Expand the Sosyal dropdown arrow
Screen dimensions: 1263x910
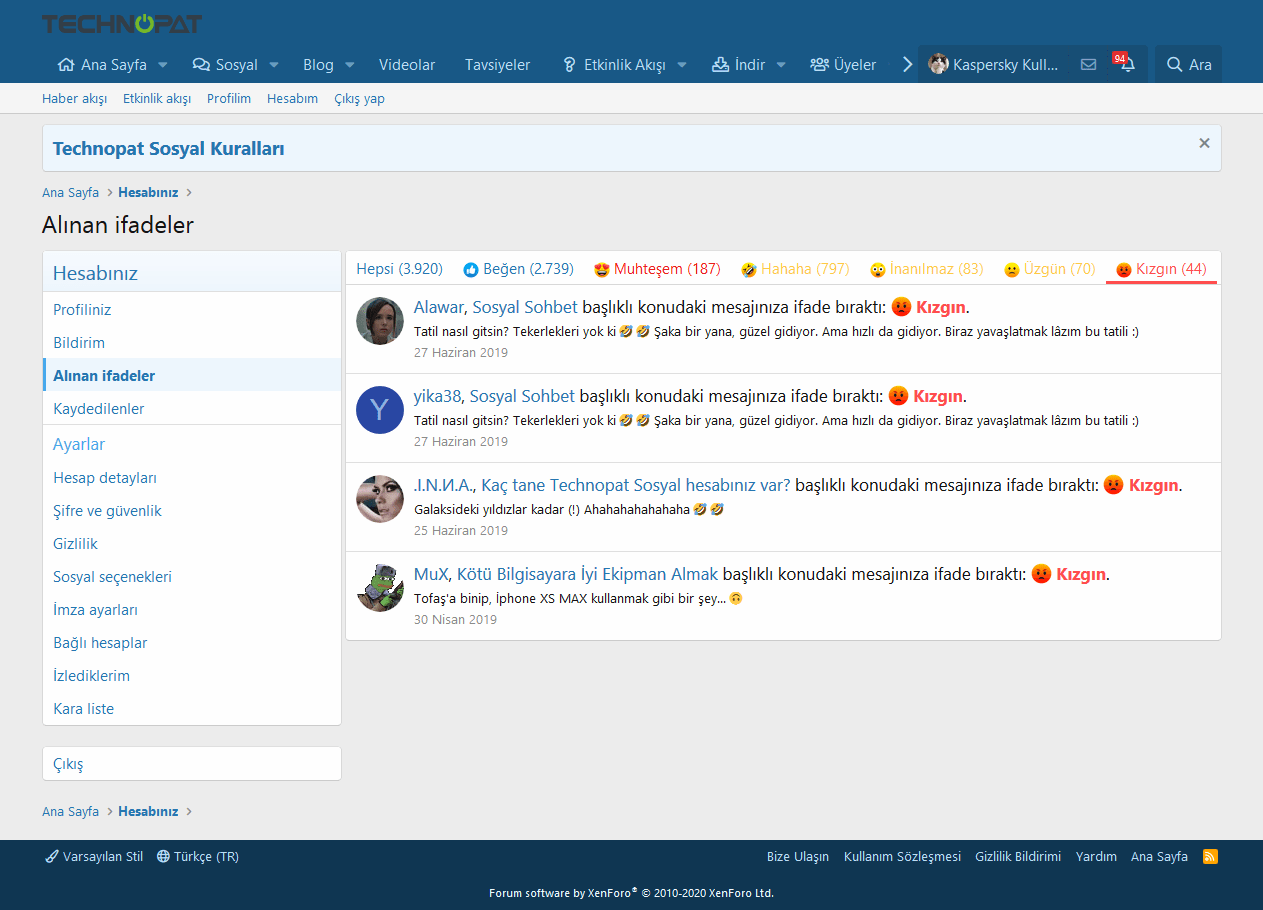[x=274, y=65]
